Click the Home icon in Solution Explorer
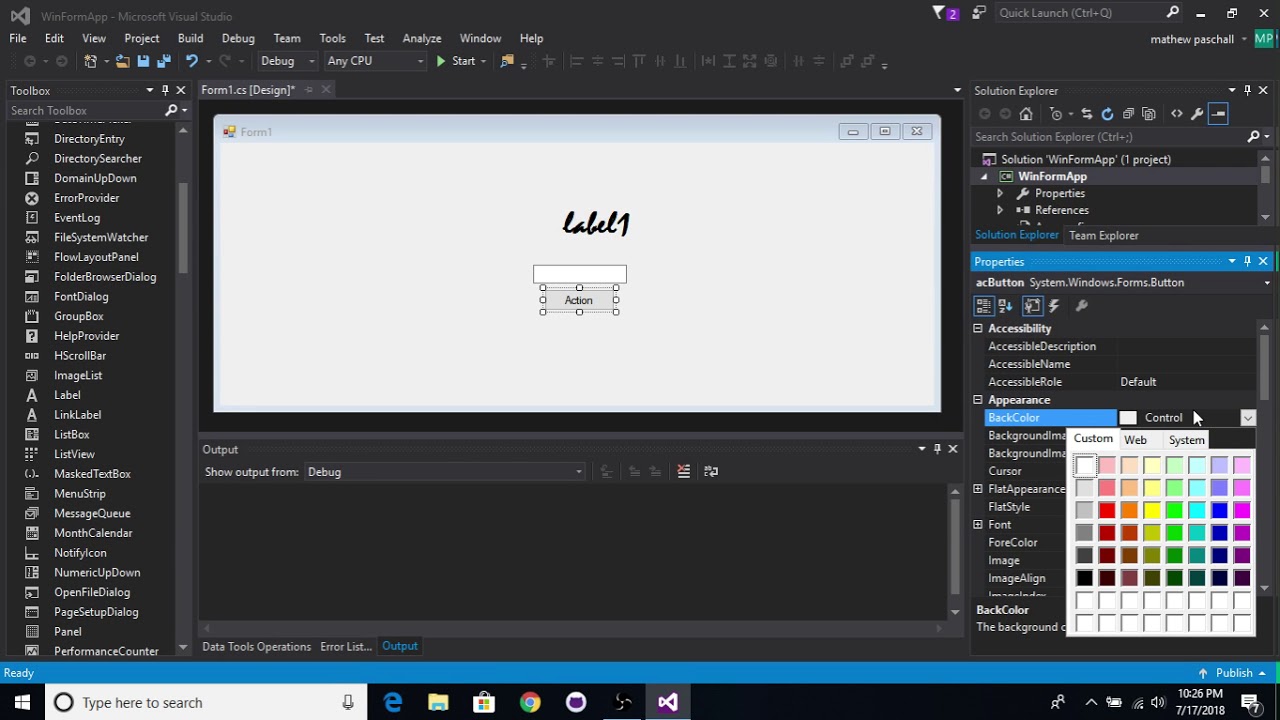 1026,114
